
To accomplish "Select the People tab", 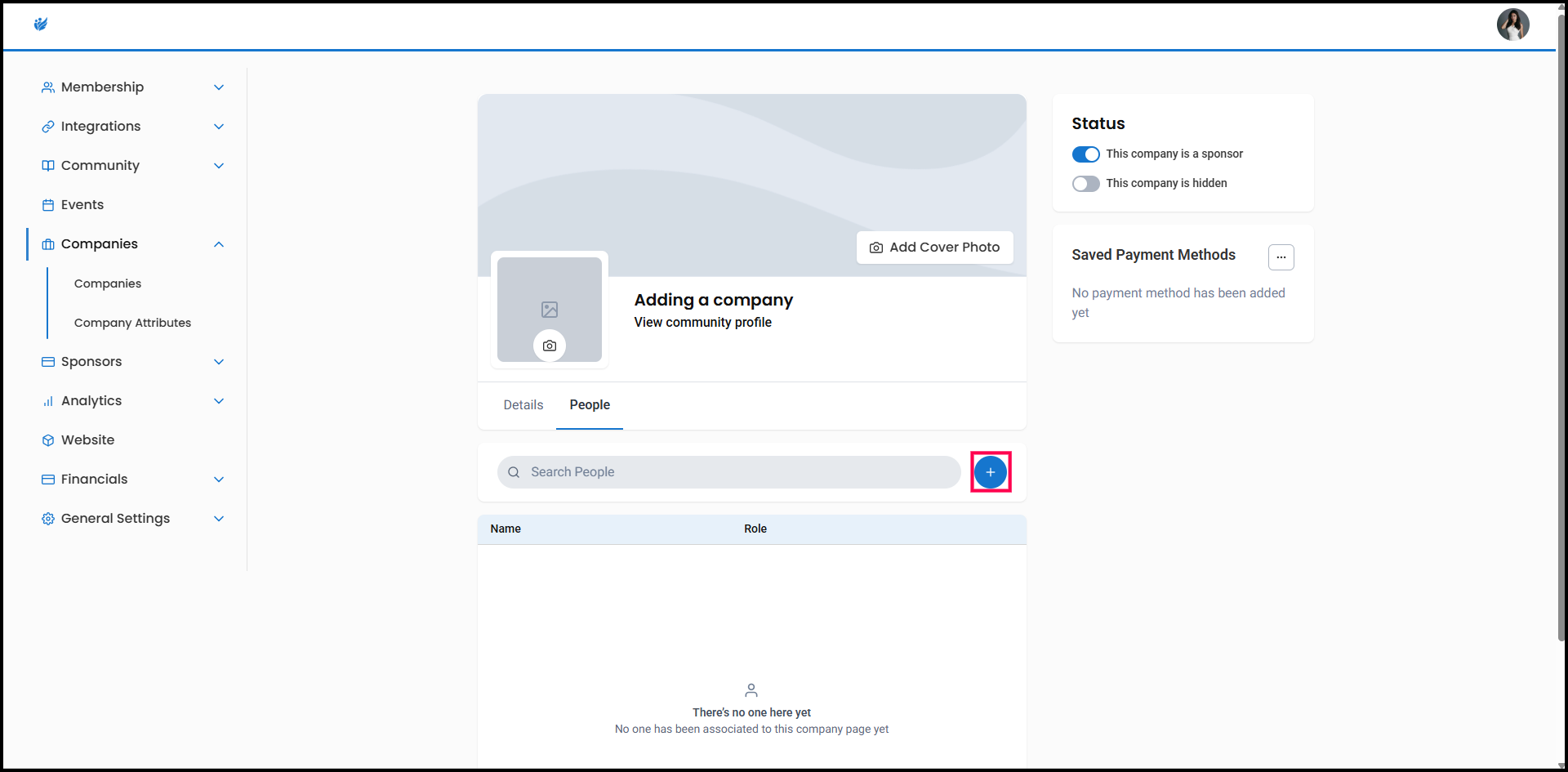I will pos(590,405).
